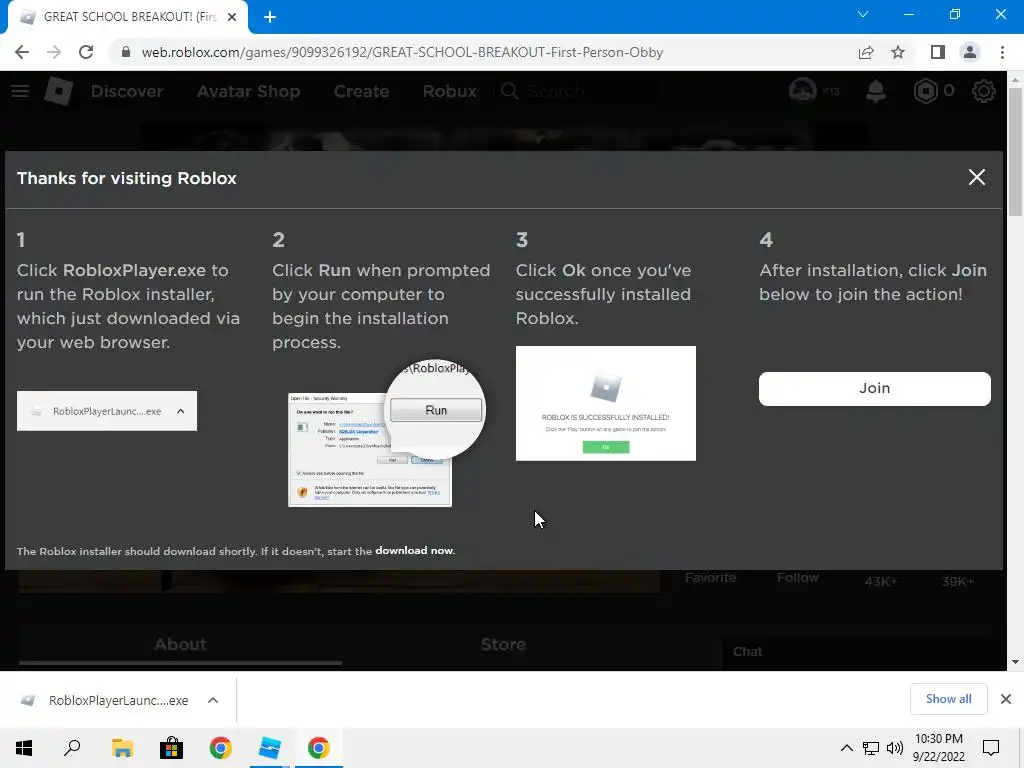Open File Explorer from the taskbar
The height and width of the screenshot is (768, 1024).
pyautogui.click(x=122, y=748)
